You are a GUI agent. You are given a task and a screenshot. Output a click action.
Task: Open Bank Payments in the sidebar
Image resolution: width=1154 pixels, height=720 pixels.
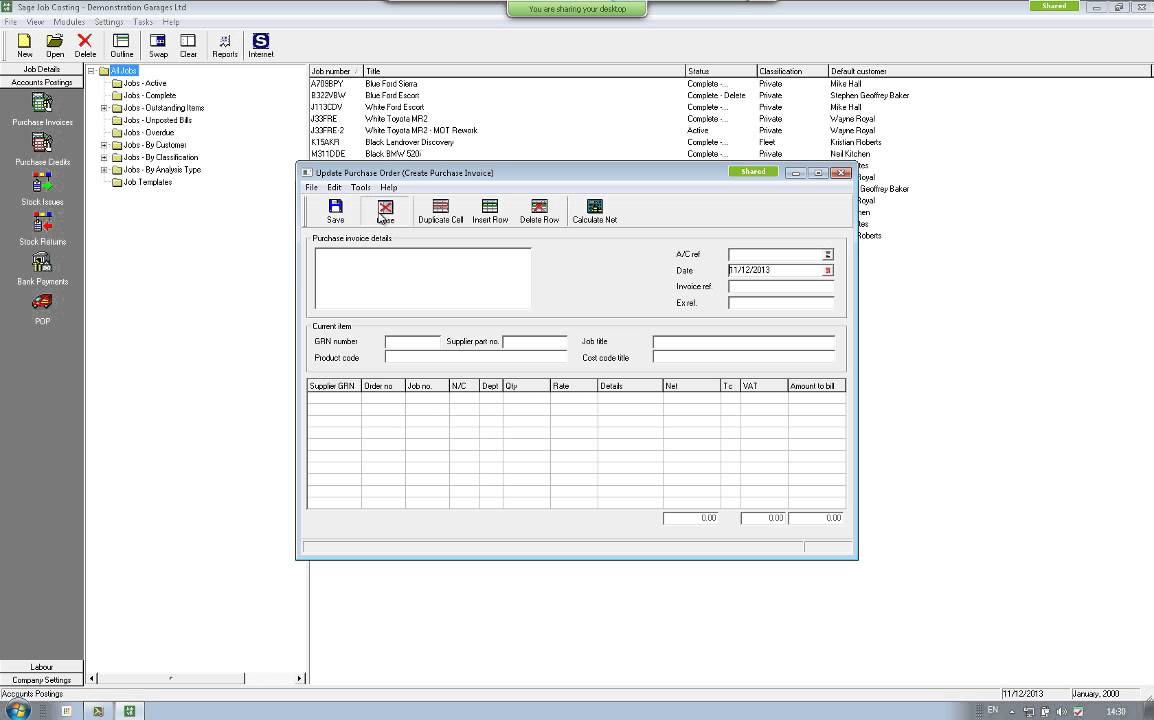tap(42, 268)
